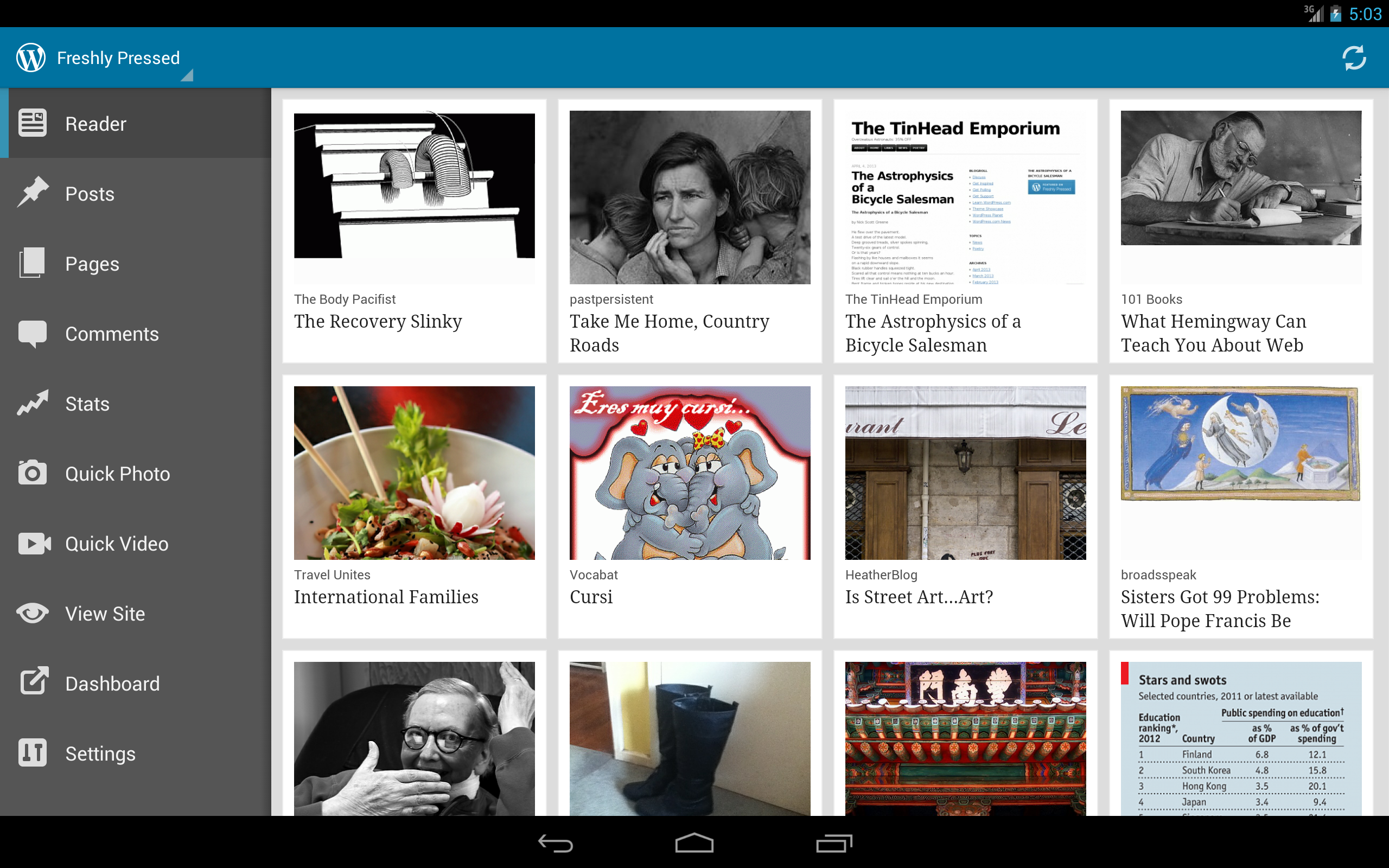Image resolution: width=1389 pixels, height=868 pixels.
Task: Click the Comments speech bubble icon
Action: pyautogui.click(x=33, y=334)
